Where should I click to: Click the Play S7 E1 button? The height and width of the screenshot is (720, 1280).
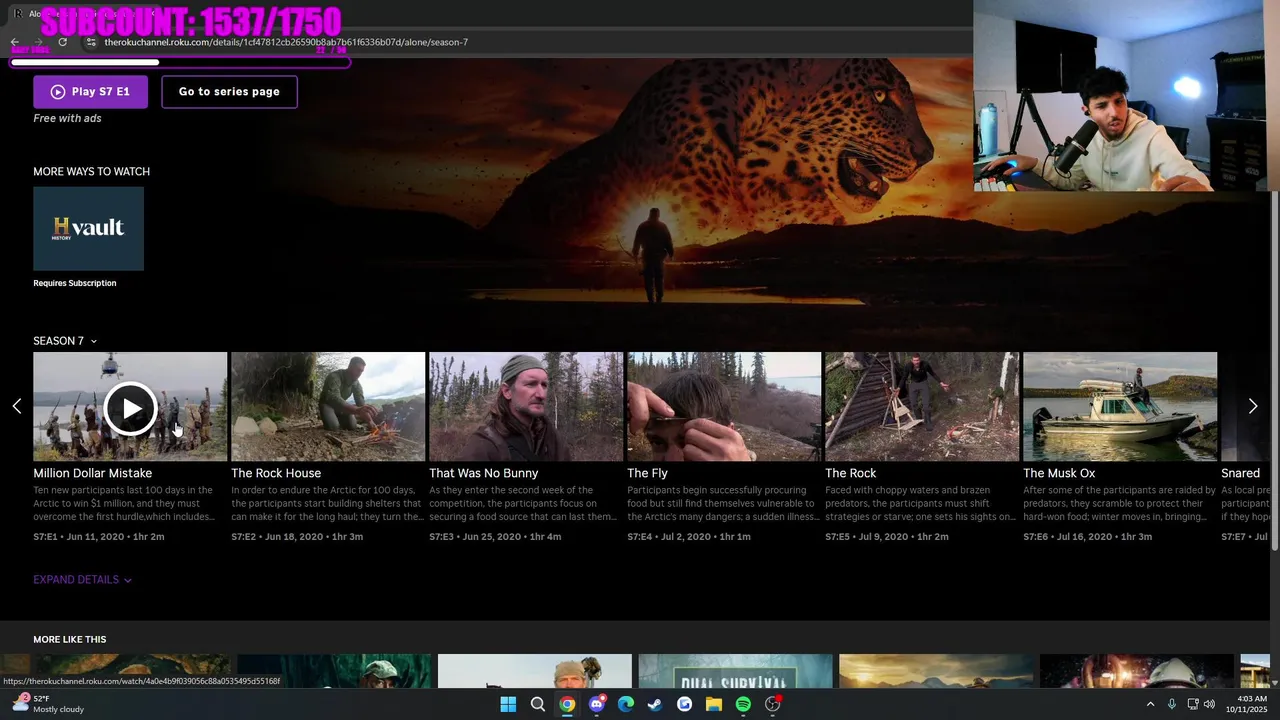(90, 91)
